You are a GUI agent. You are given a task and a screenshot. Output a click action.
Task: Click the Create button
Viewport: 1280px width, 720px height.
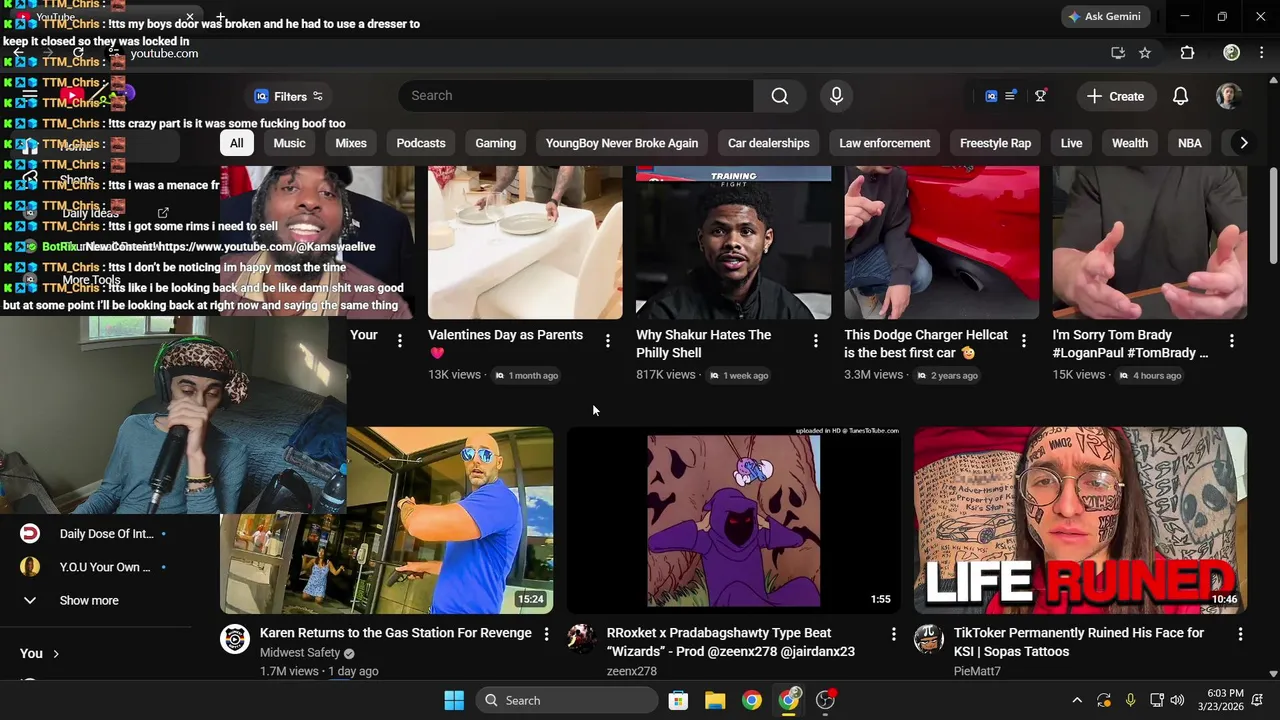pos(1115,96)
